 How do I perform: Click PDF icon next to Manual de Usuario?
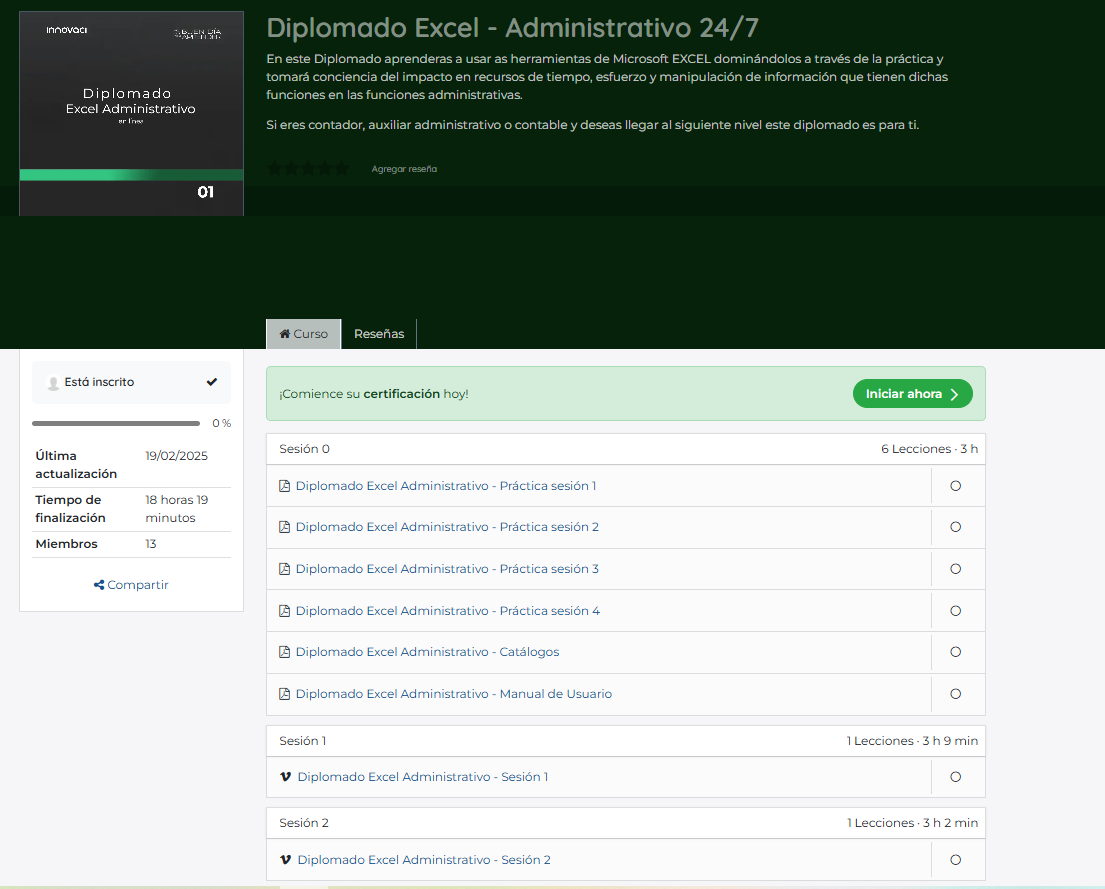(x=285, y=694)
